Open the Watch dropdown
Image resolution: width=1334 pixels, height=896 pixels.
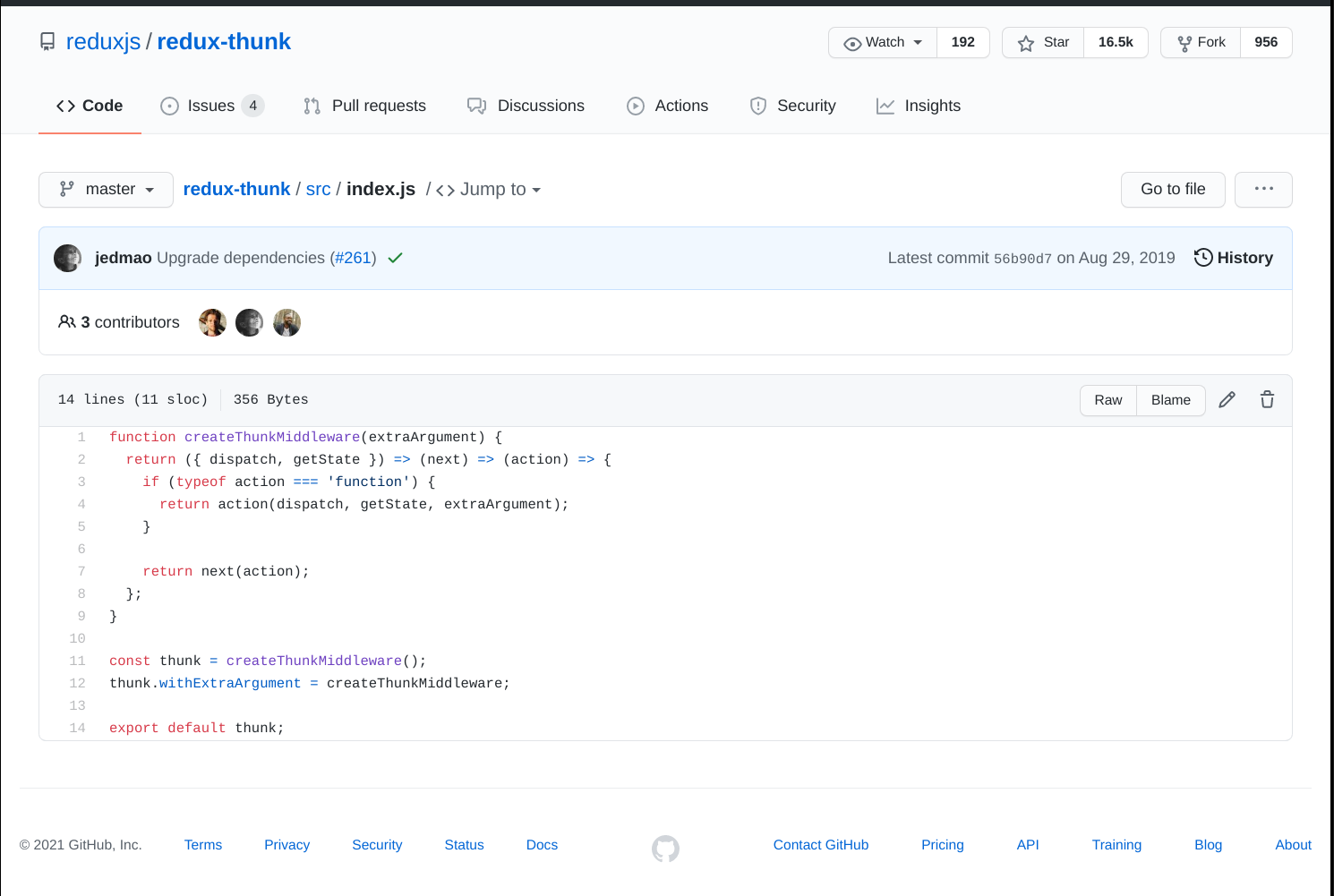883,42
